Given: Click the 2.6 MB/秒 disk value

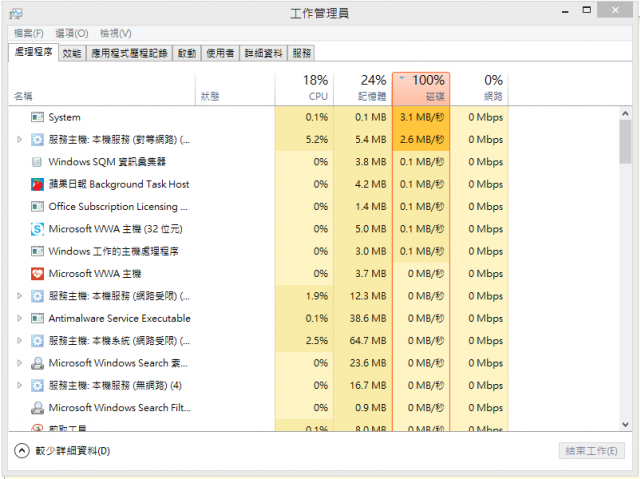Looking at the screenshot, I should click(x=422, y=140).
